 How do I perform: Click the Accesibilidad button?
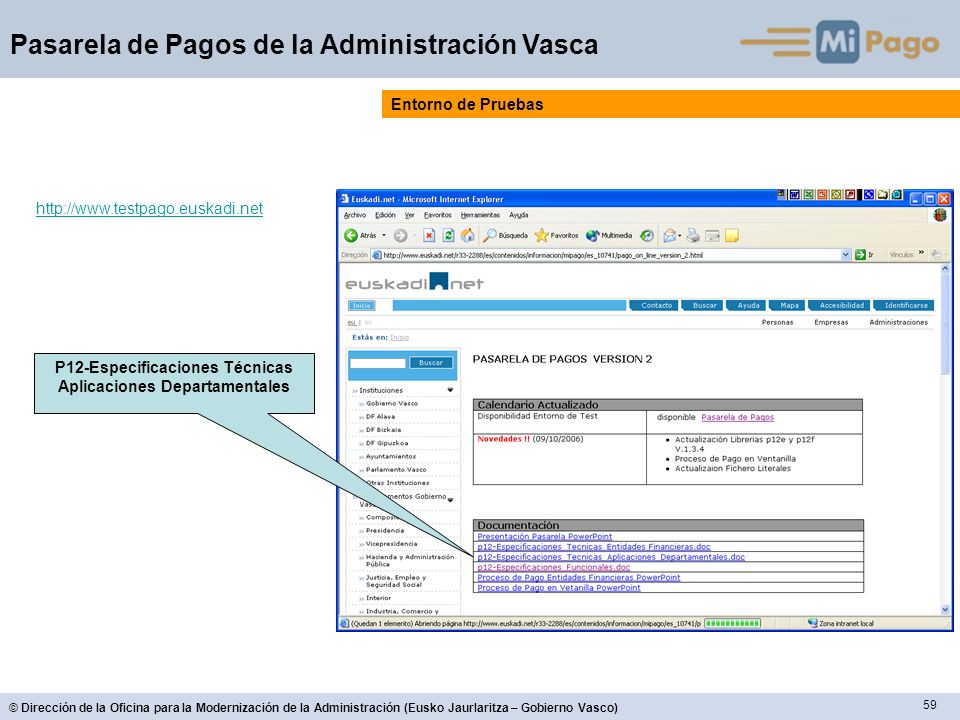click(841, 306)
